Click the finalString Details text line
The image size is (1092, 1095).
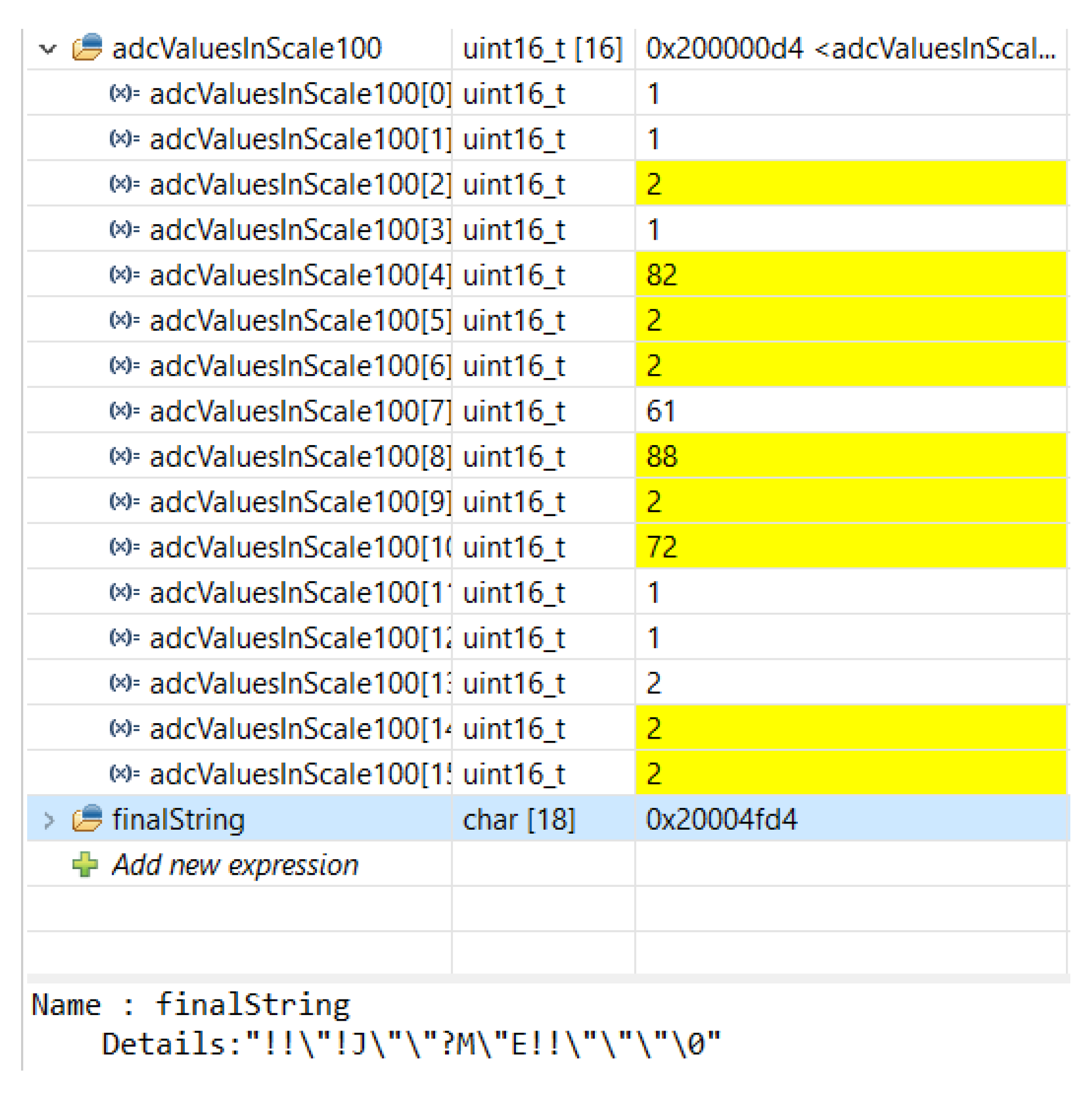410,1044
